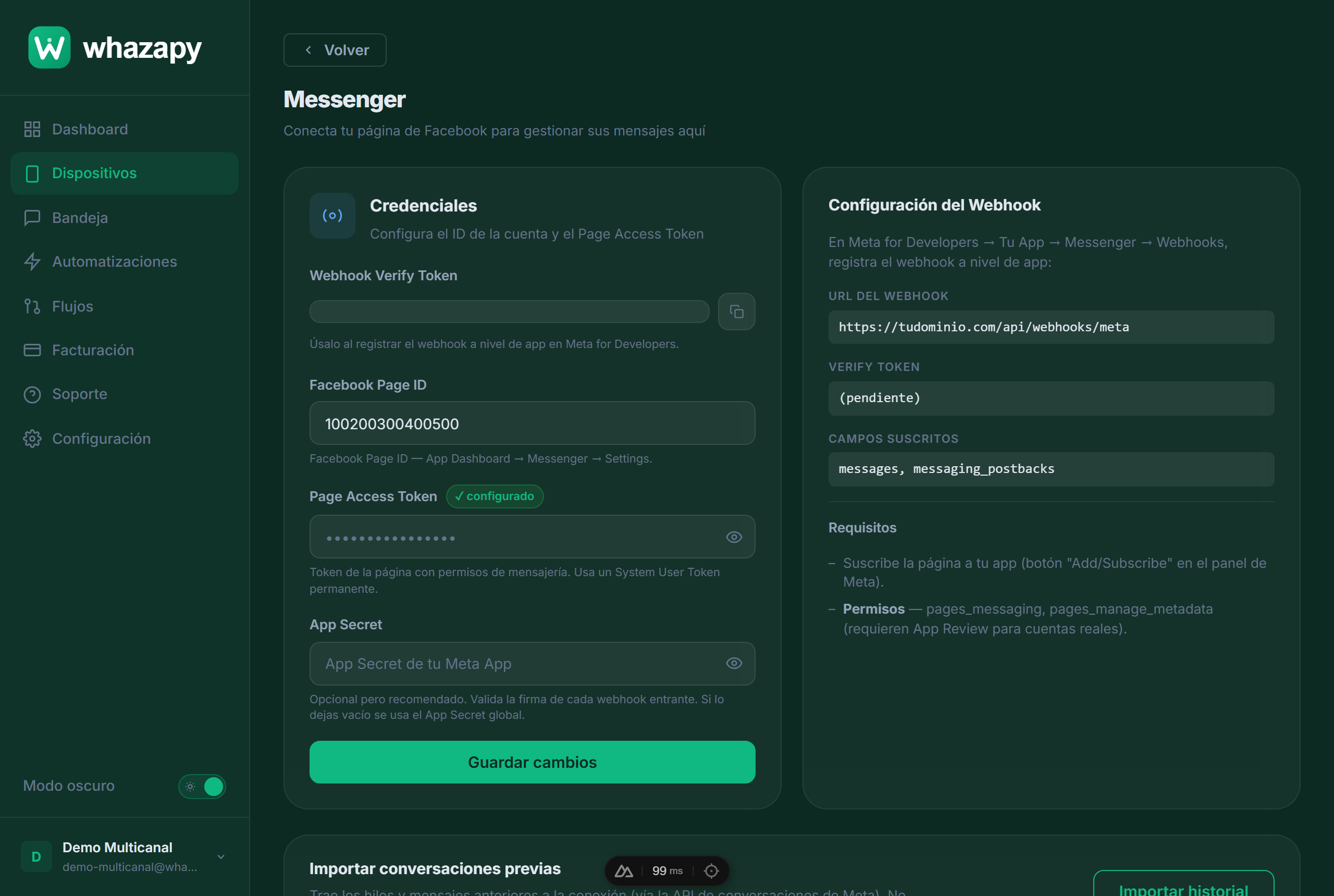Select the Dispositivos phone icon
Viewport: 1334px width, 896px height.
[x=32, y=173]
